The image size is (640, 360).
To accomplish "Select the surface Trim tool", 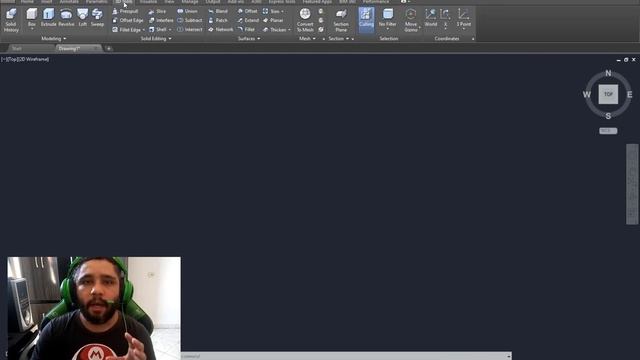I will click(271, 11).
